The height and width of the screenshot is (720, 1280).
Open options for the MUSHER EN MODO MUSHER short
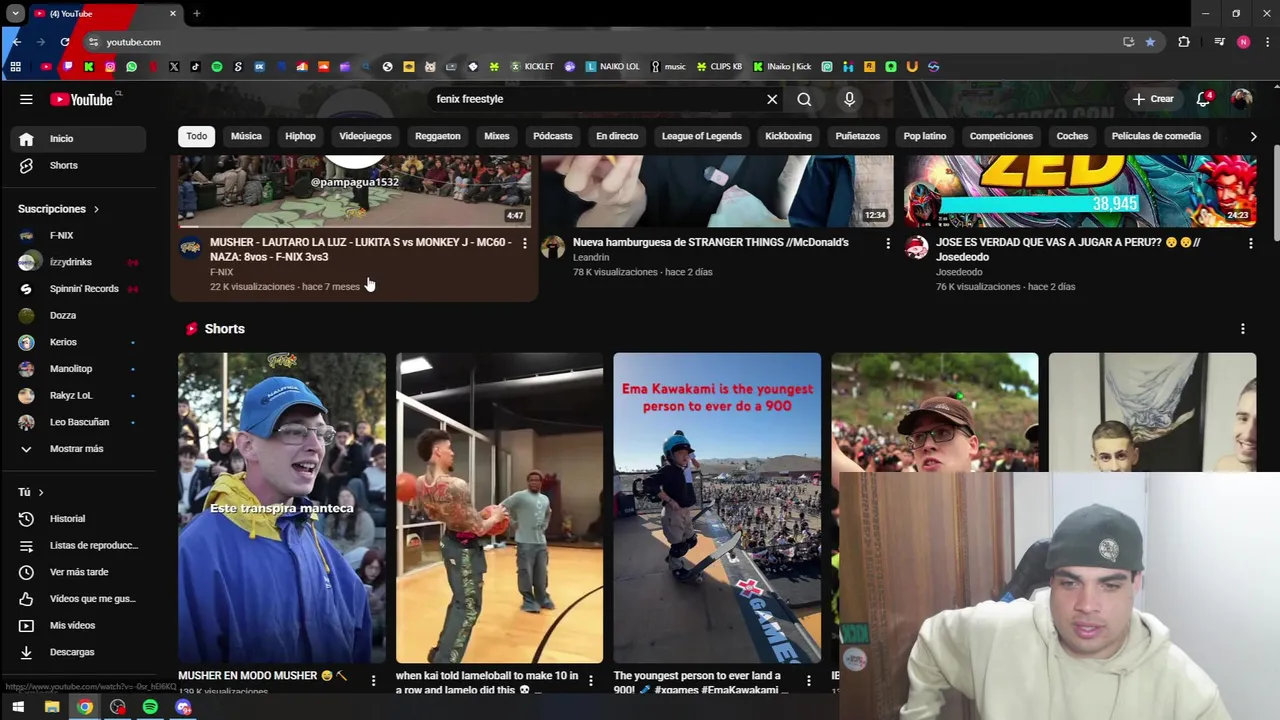373,681
